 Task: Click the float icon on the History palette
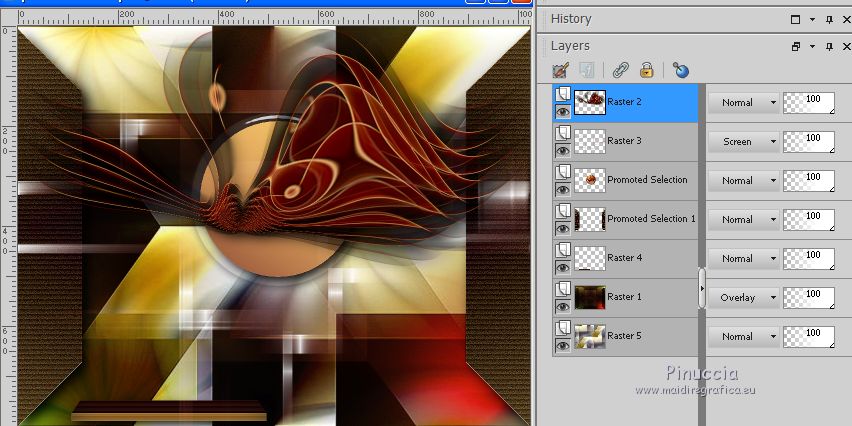click(795, 20)
